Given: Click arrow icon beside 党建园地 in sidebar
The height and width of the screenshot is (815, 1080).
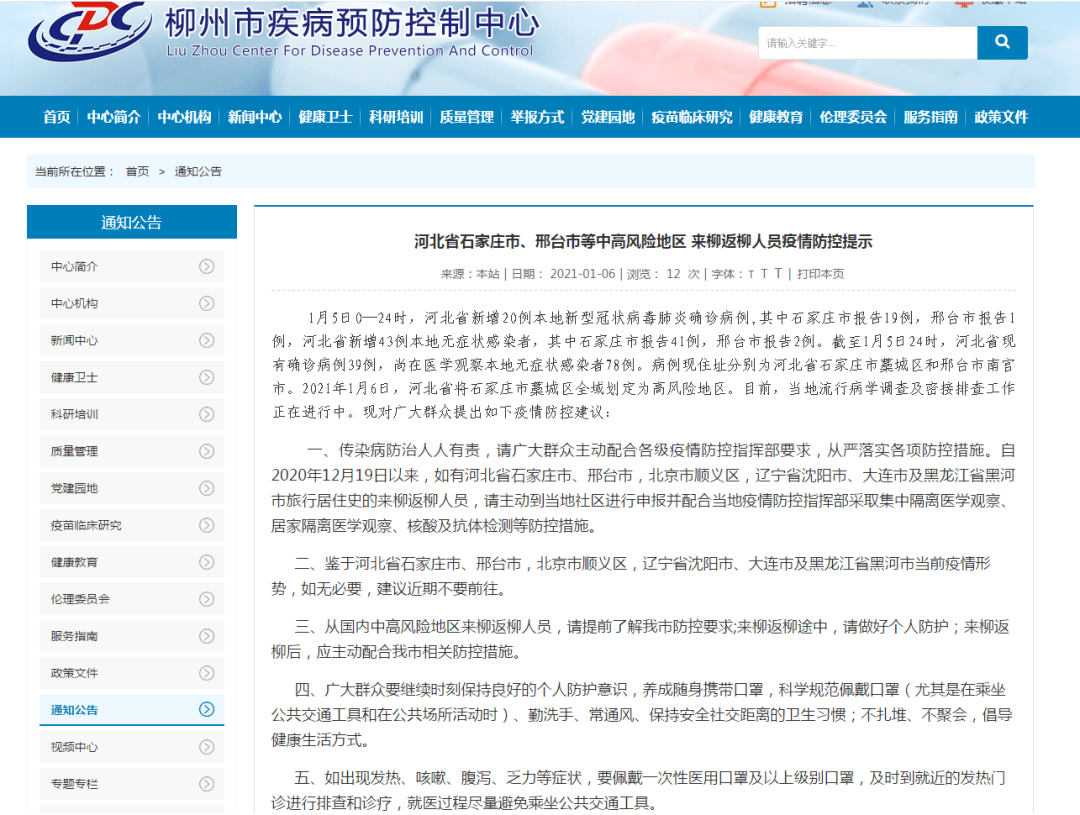Looking at the screenshot, I should pyautogui.click(x=207, y=488).
